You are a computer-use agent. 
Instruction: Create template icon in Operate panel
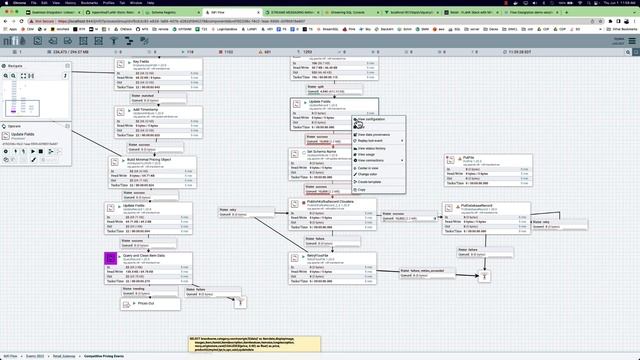pos(51,151)
